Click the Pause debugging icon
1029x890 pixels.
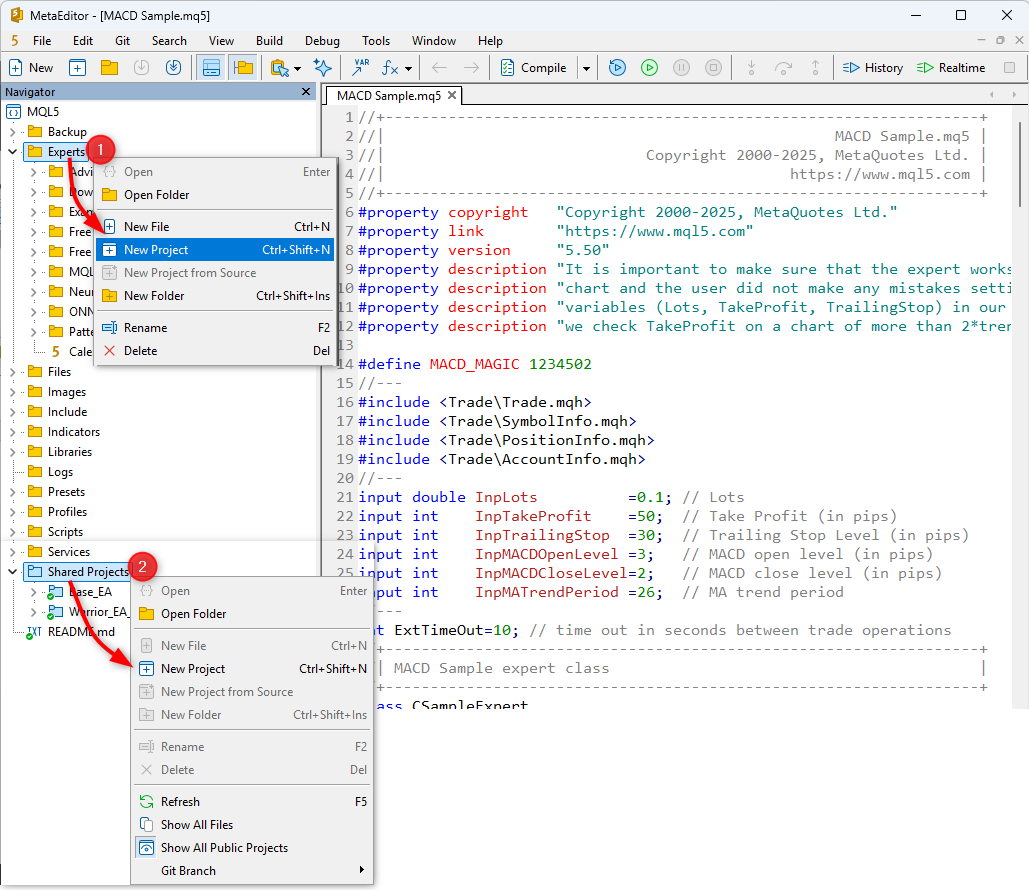(x=681, y=68)
